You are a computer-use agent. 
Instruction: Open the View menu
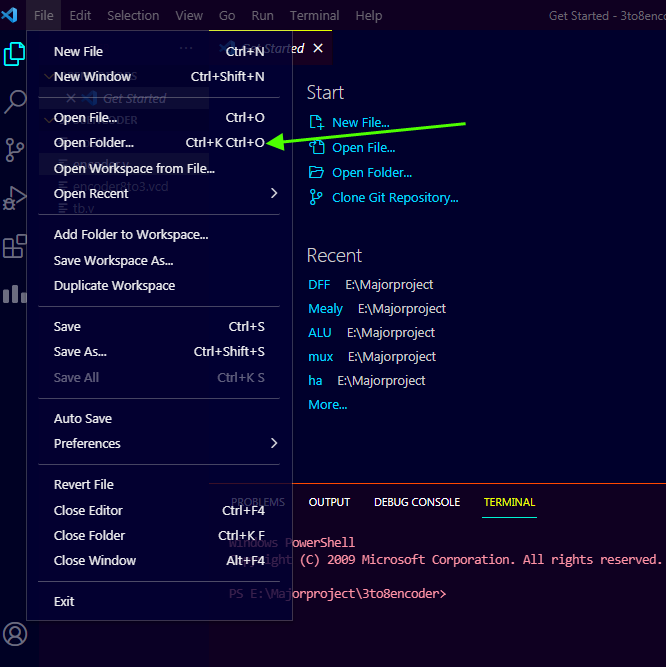189,15
